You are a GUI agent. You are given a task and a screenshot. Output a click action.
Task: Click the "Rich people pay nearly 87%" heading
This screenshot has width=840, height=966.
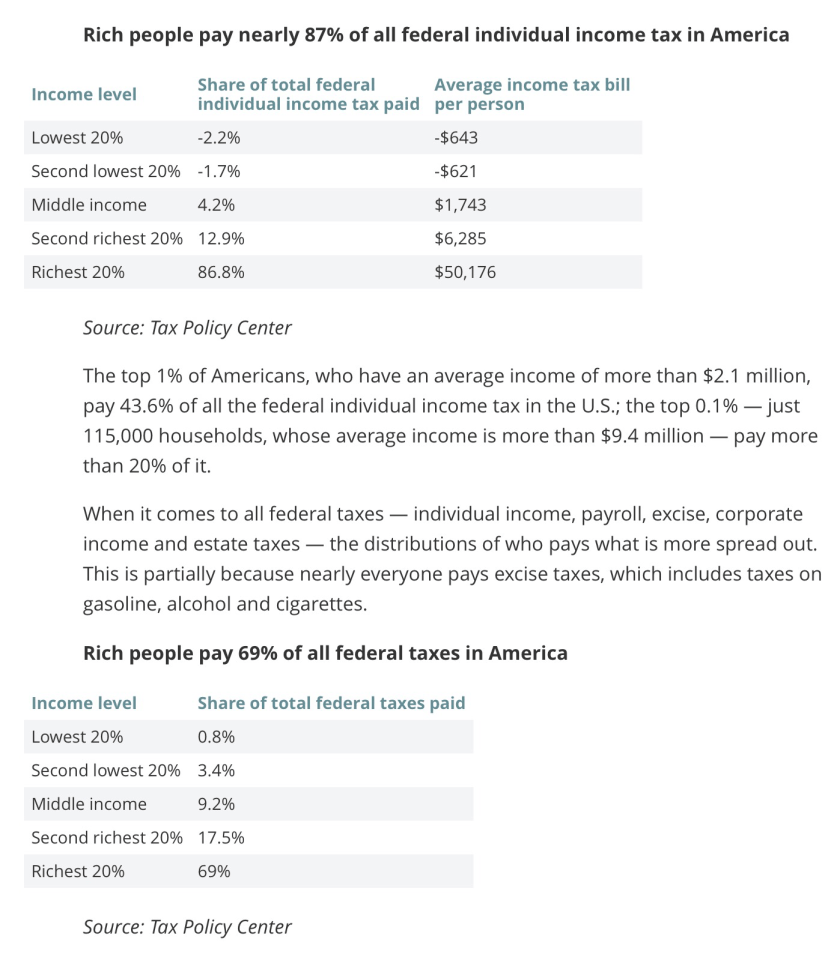[x=435, y=35]
